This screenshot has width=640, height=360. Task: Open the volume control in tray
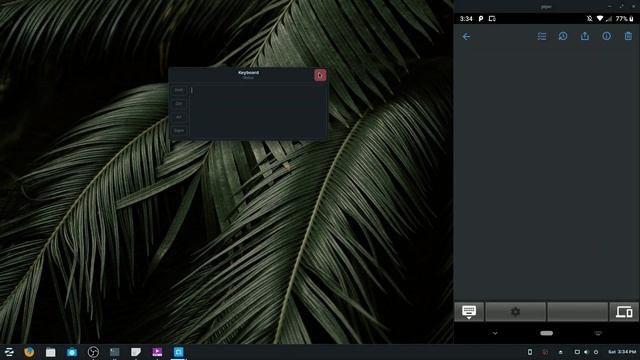point(586,352)
